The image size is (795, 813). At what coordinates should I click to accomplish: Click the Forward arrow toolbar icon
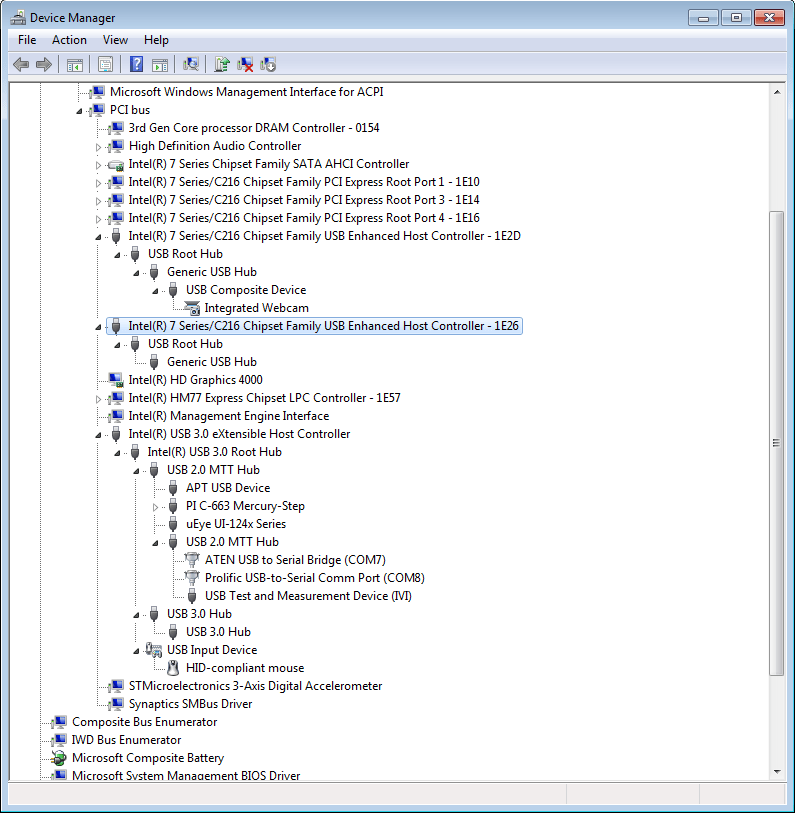tap(44, 65)
